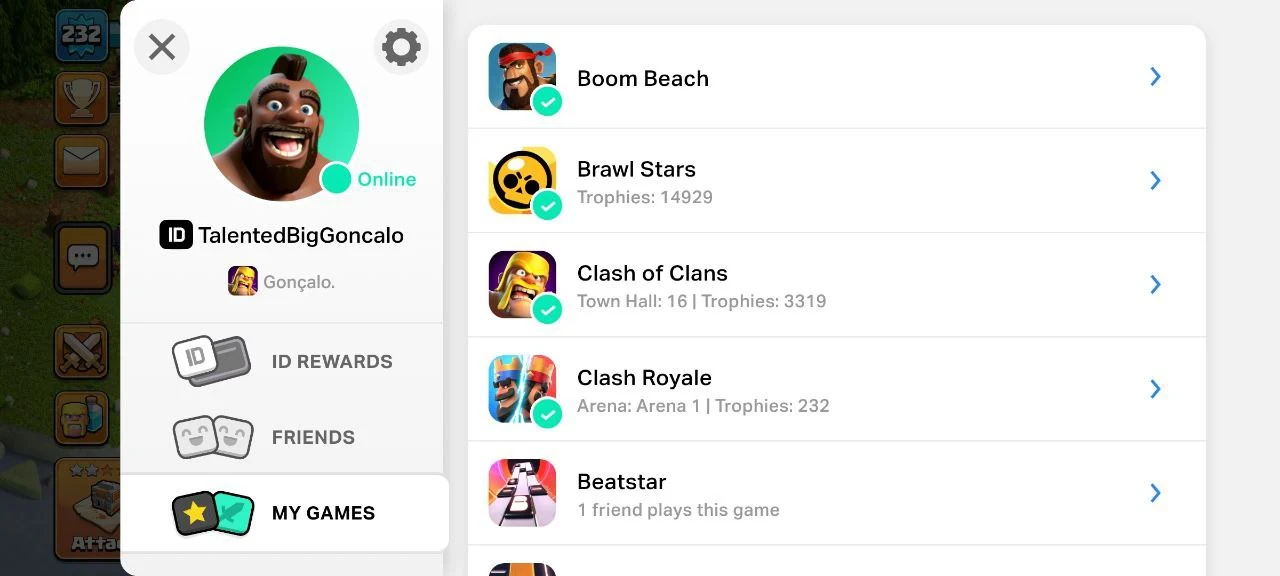This screenshot has height=576, width=1280.
Task: Tap the Boom Beach game icon
Action: [x=522, y=77]
